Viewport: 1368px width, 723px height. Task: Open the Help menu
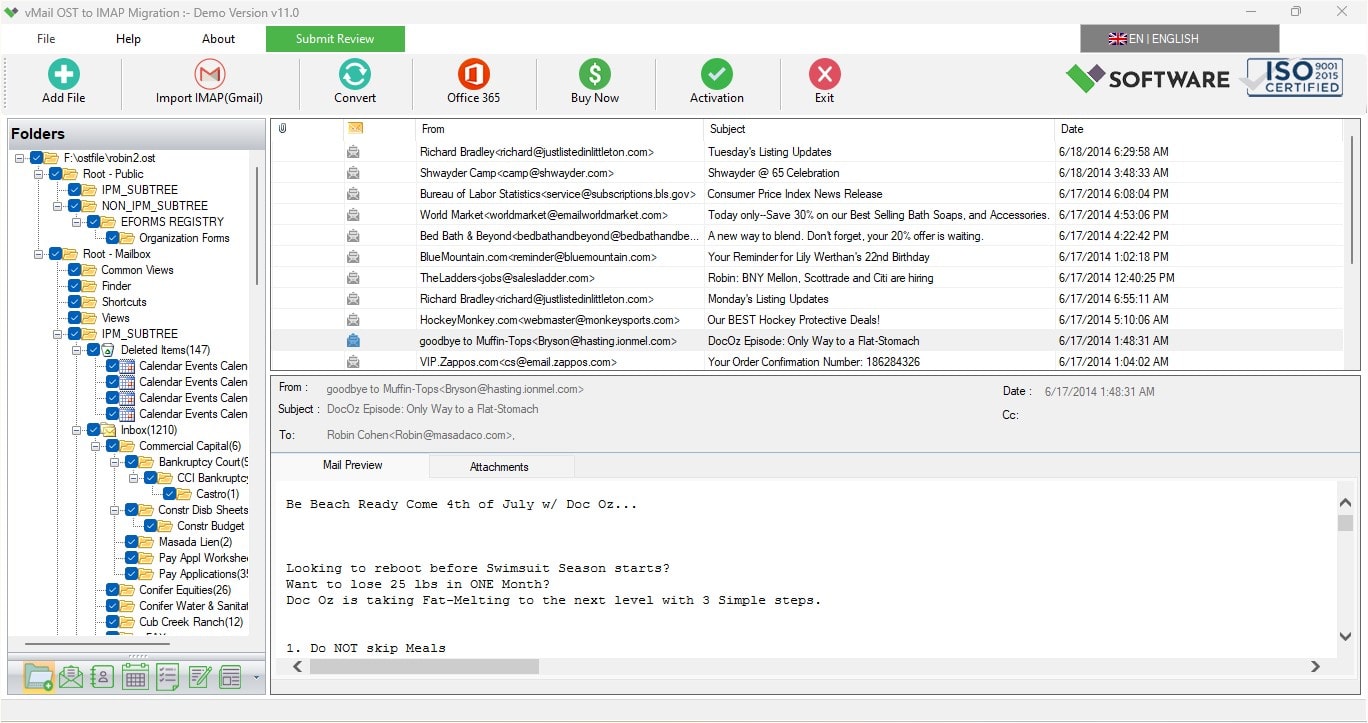pyautogui.click(x=128, y=39)
